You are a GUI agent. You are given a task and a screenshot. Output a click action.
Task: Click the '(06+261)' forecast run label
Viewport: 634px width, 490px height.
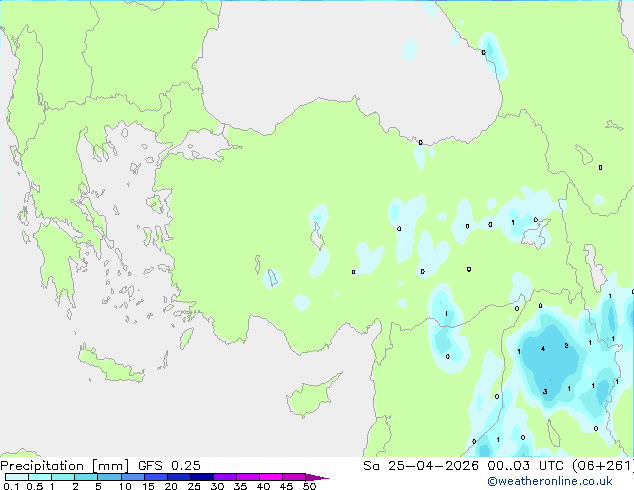pyautogui.click(x=602, y=466)
